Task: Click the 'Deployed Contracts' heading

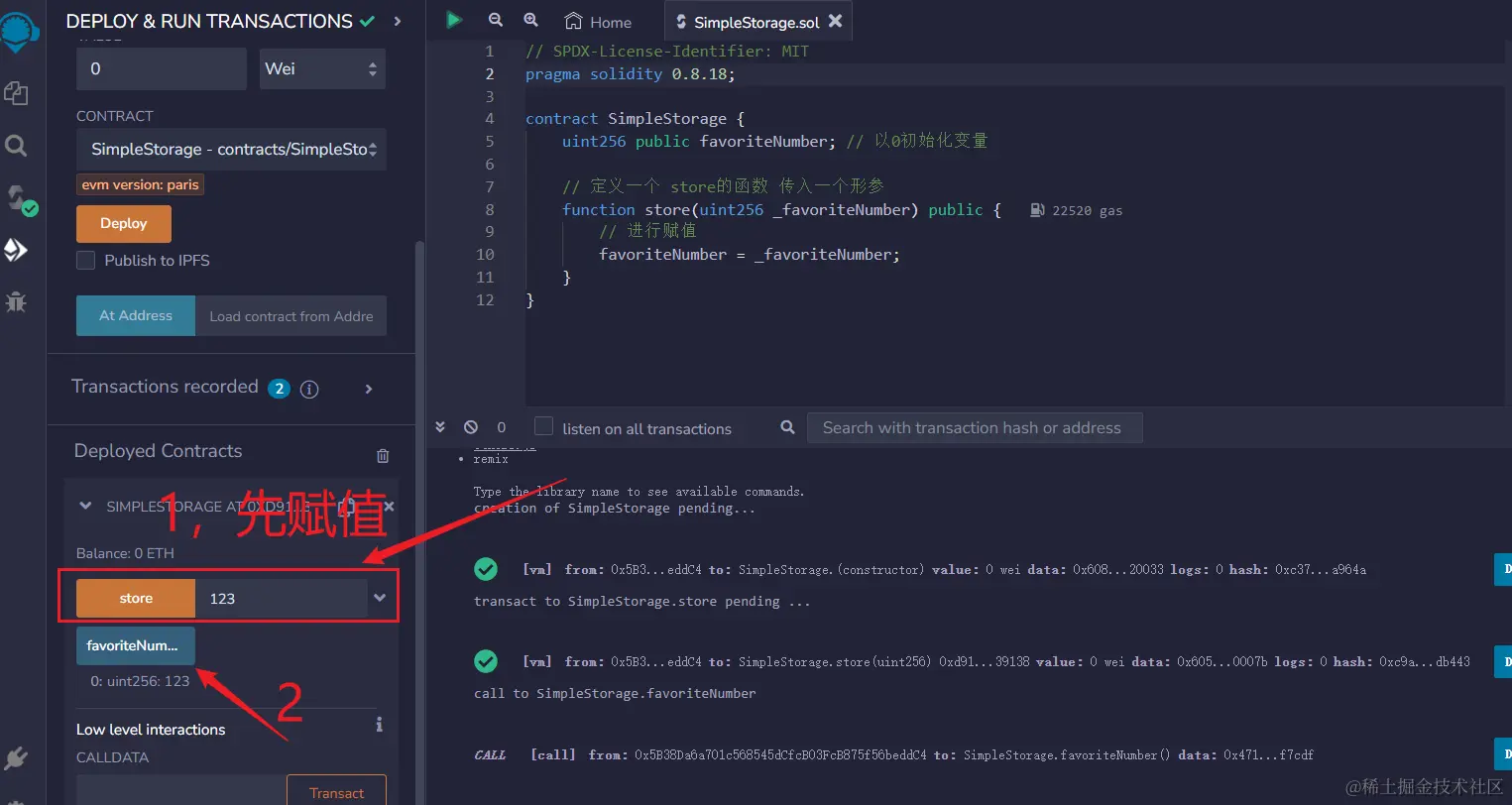Action: 158,451
